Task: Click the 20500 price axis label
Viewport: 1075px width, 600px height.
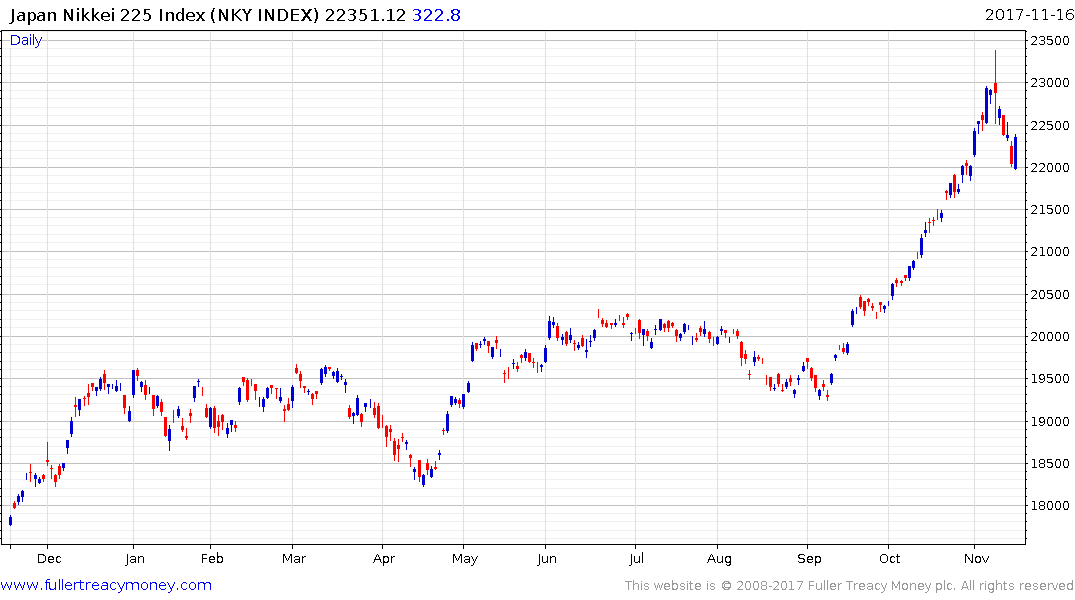Action: click(1050, 295)
